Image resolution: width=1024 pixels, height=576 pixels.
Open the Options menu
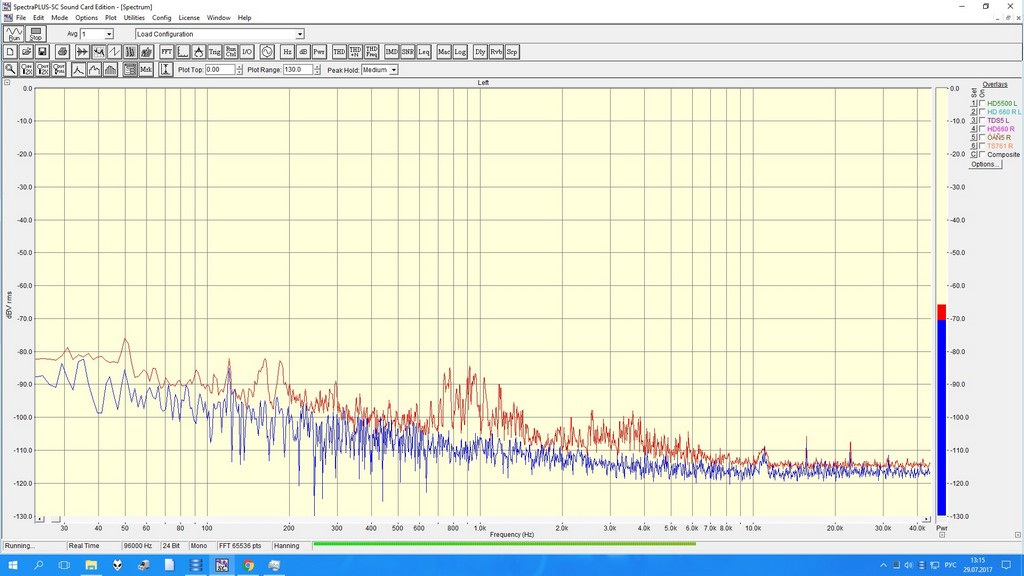(86, 18)
